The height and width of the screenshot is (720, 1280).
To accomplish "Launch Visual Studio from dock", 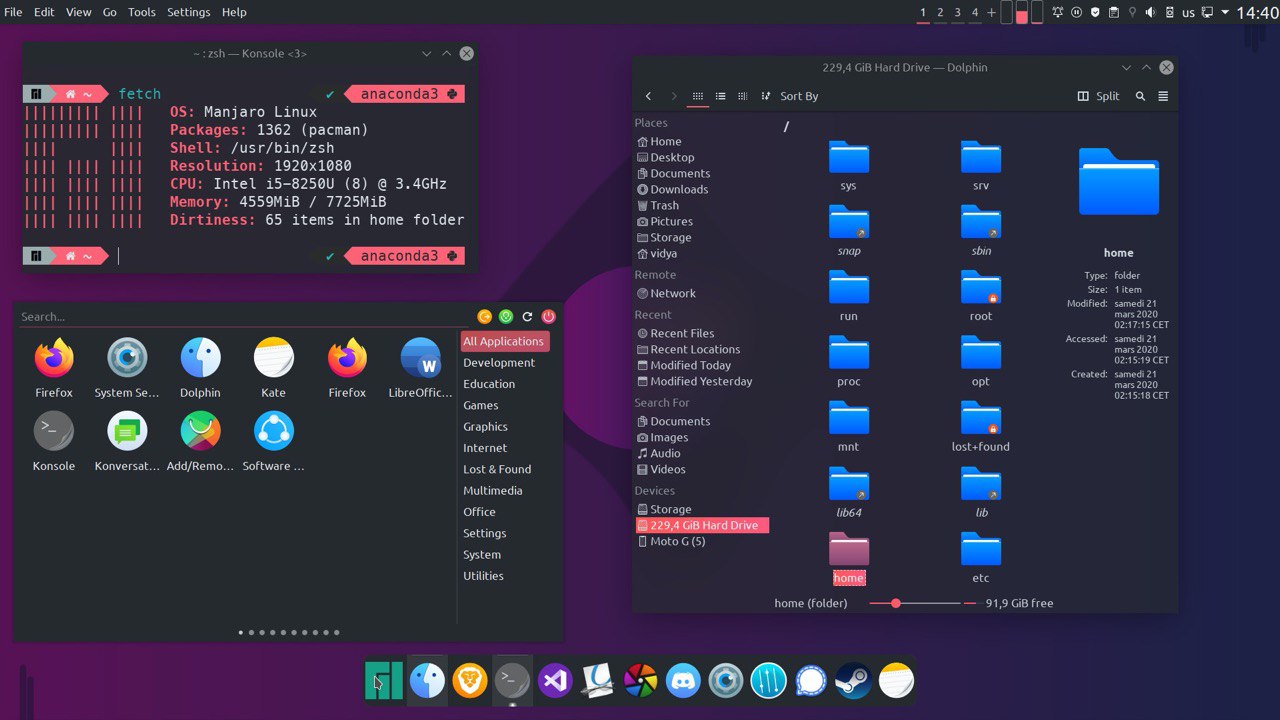I will (x=555, y=681).
